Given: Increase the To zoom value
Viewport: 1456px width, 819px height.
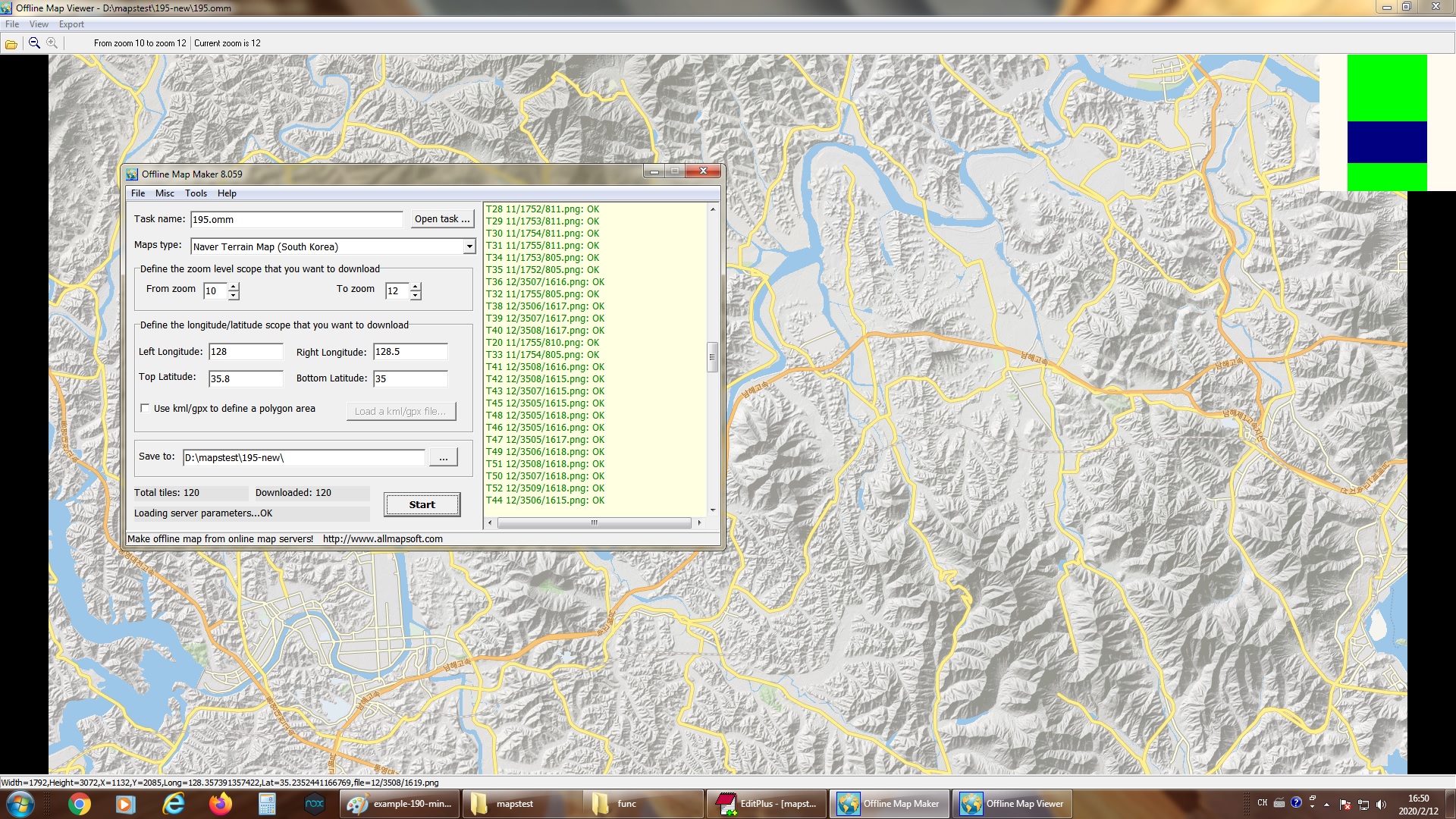Looking at the screenshot, I should pos(416,287).
